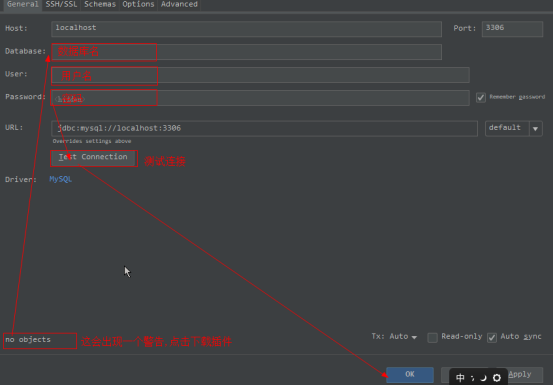Open IME settings gear icon

(x=497, y=378)
